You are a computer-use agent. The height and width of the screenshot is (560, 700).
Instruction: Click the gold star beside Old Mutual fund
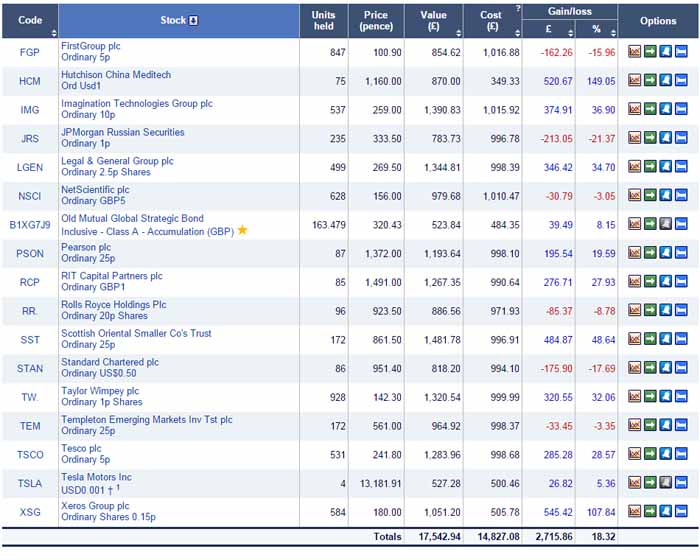pyautogui.click(x=242, y=230)
